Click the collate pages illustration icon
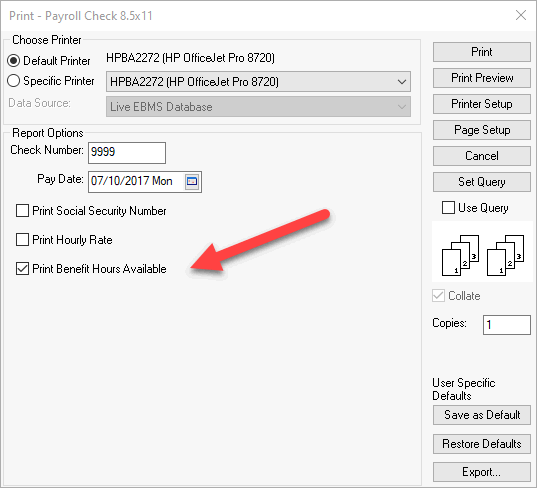Viewport: 537px width, 488px height. [483, 255]
